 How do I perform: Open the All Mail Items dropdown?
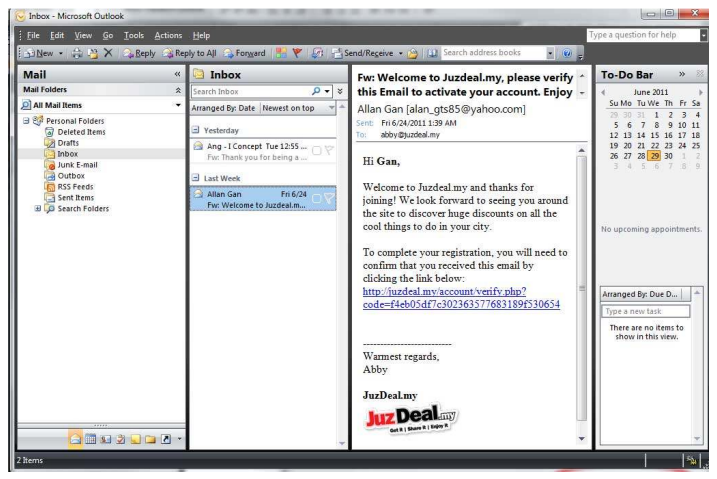point(178,105)
